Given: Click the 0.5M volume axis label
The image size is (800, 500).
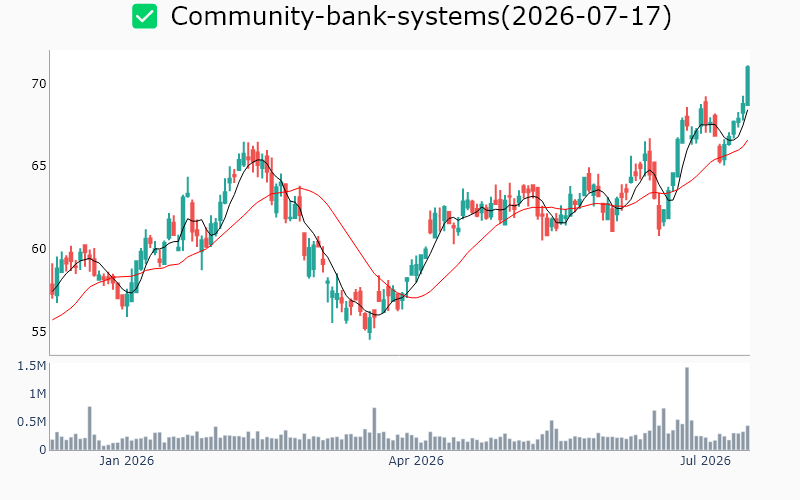Looking at the screenshot, I should 32,422.
